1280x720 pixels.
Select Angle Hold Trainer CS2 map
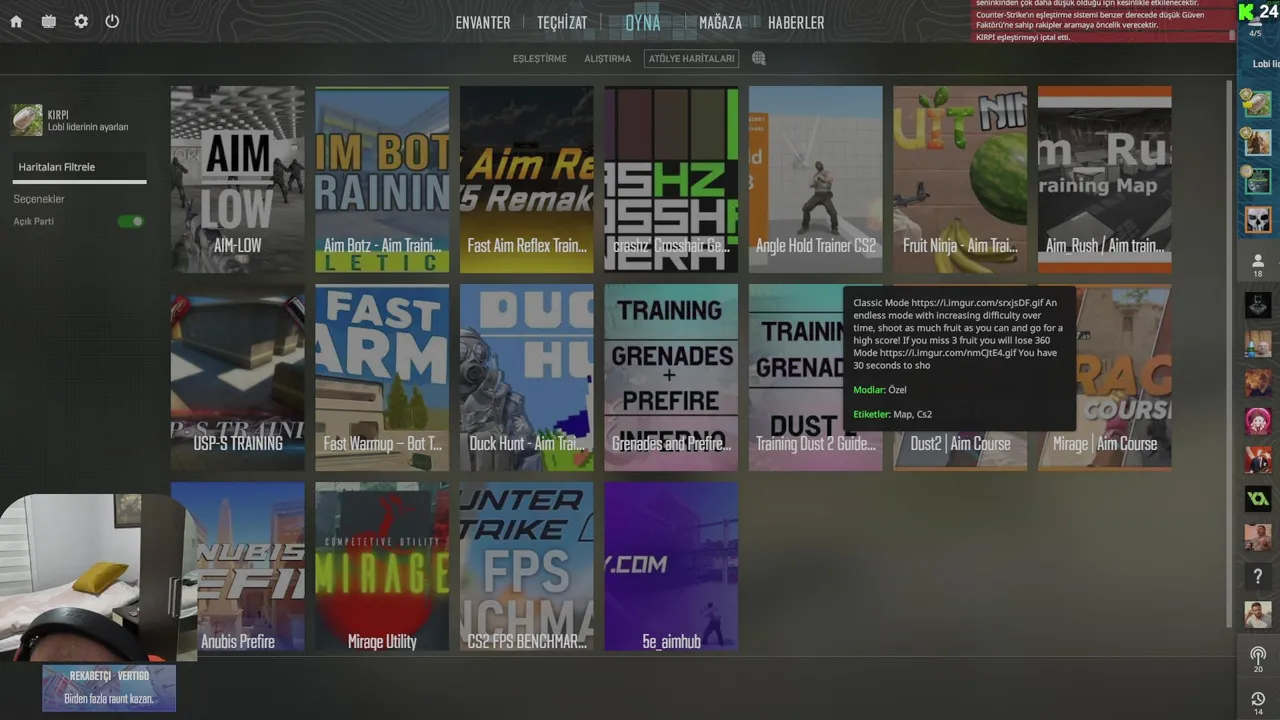[815, 179]
